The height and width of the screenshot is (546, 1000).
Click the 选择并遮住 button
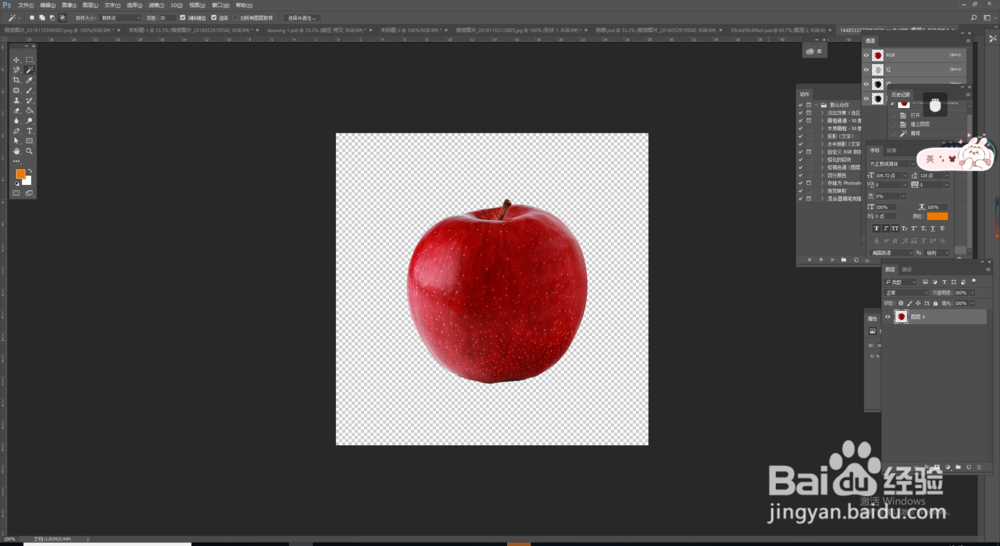coord(302,18)
